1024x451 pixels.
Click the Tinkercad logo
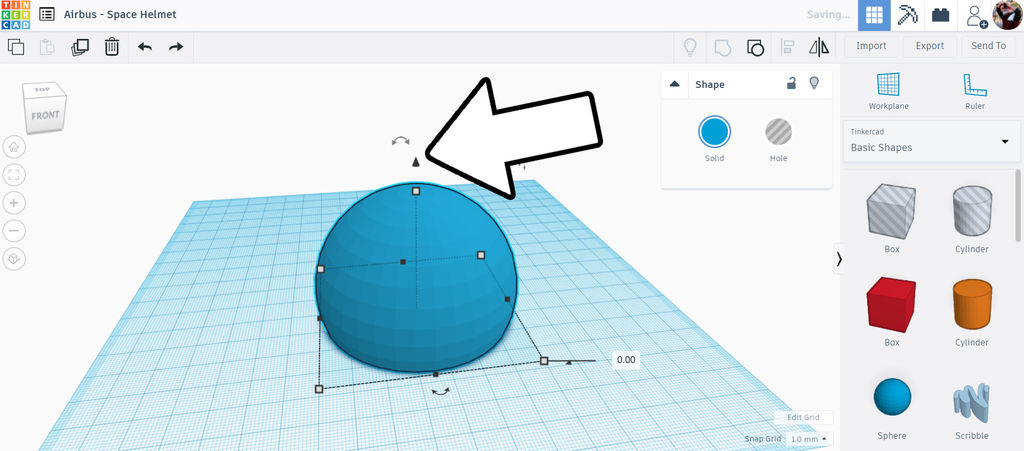click(16, 15)
